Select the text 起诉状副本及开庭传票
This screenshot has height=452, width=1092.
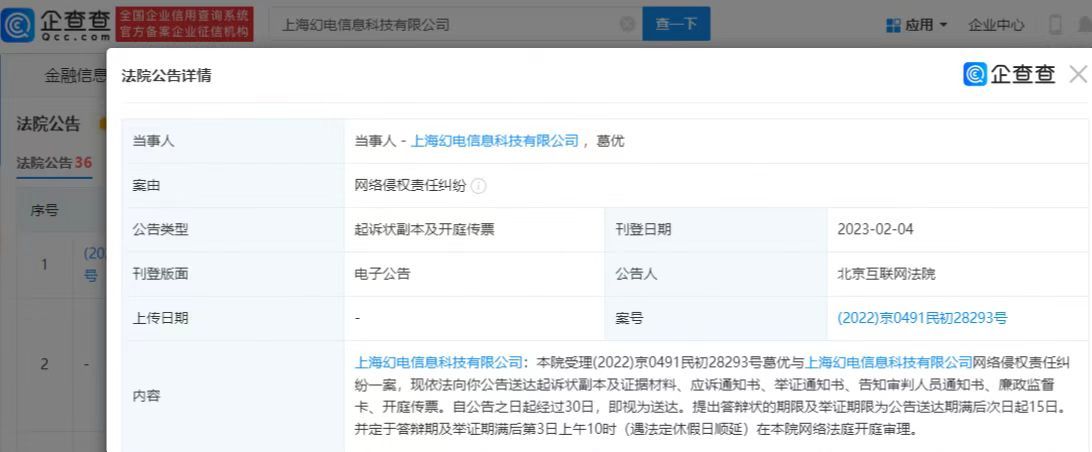click(425, 229)
